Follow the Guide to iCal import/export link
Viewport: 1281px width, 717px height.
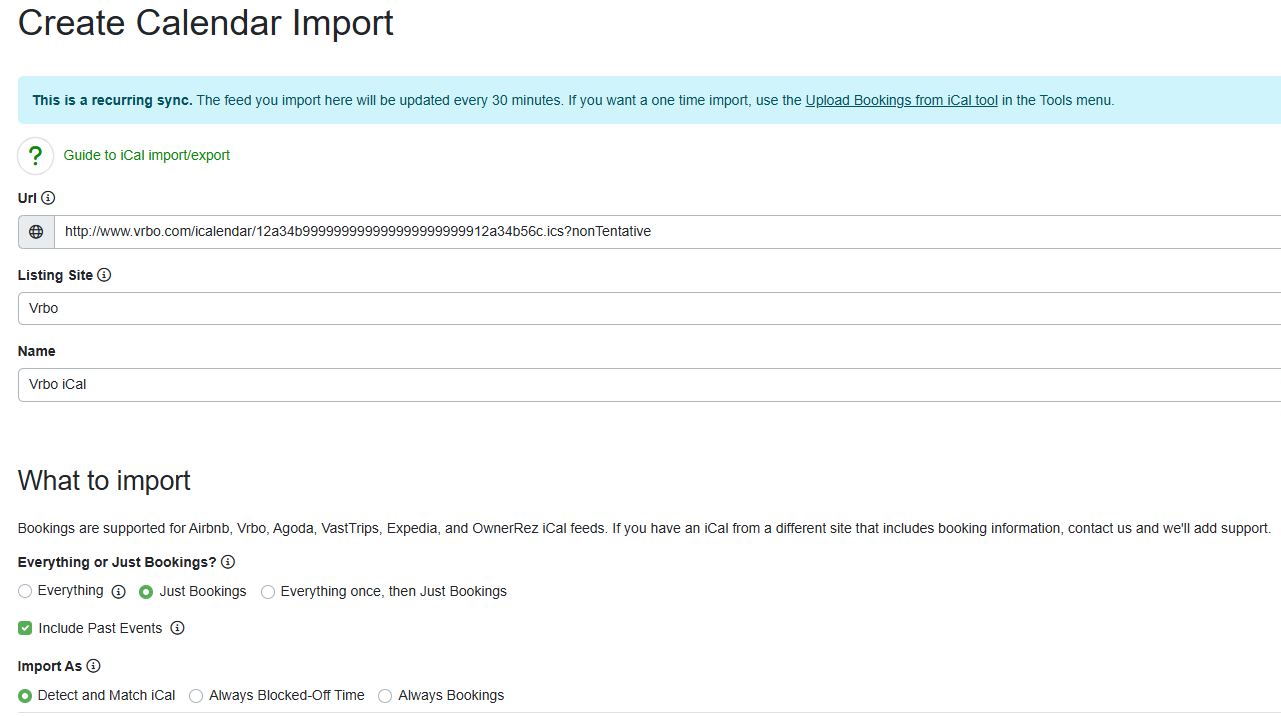(146, 155)
